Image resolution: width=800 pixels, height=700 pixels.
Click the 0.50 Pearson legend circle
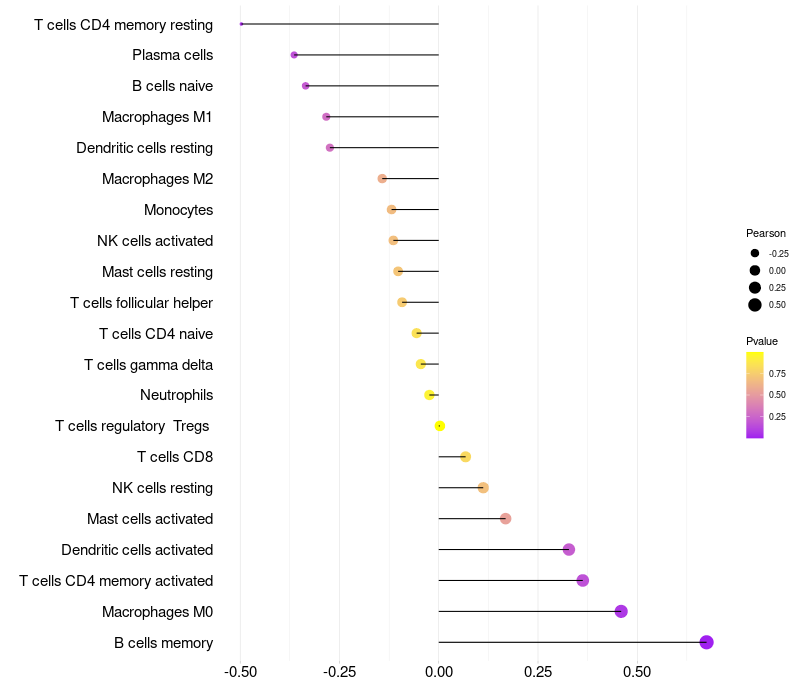pos(755,305)
